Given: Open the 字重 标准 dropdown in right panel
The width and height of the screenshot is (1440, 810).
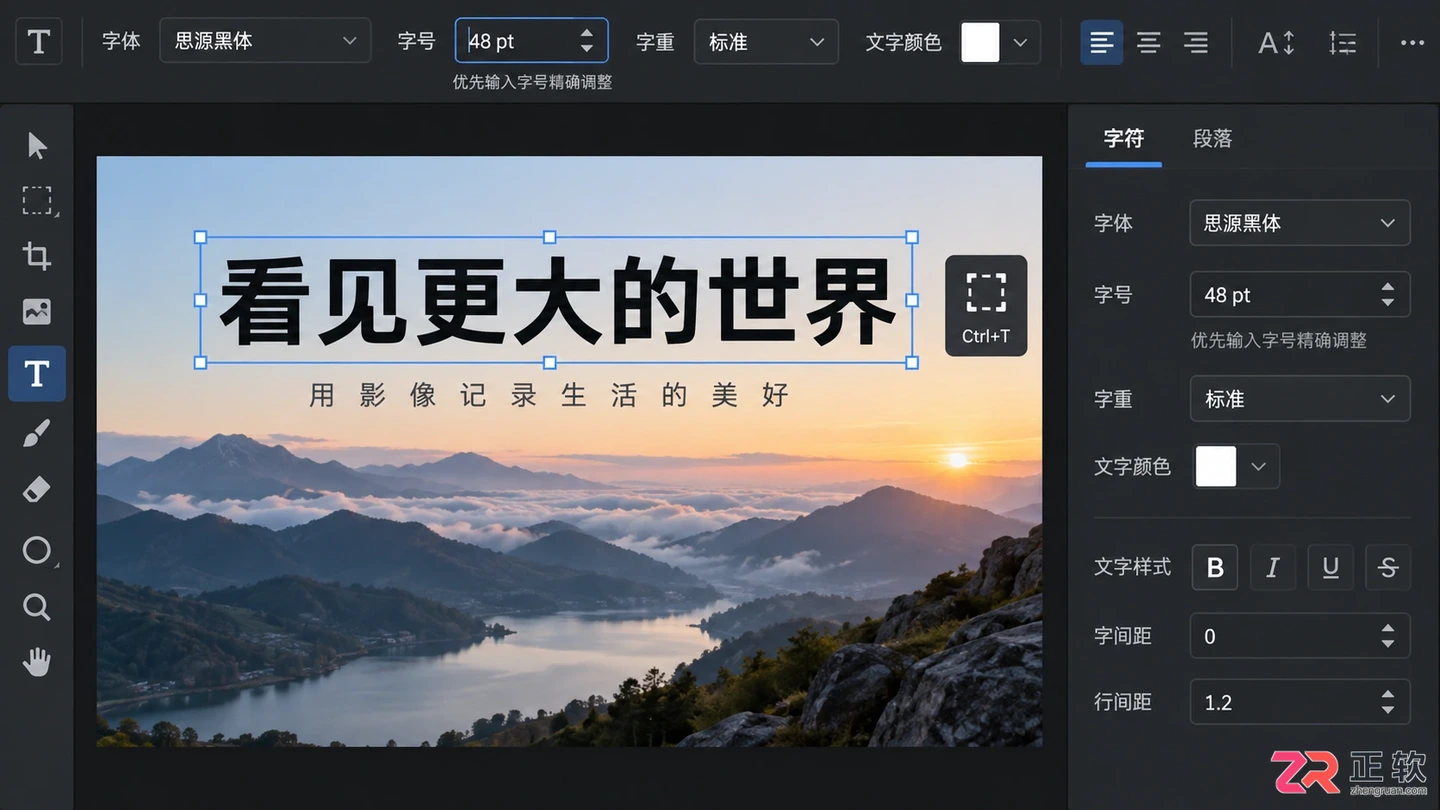Looking at the screenshot, I should [1300, 398].
